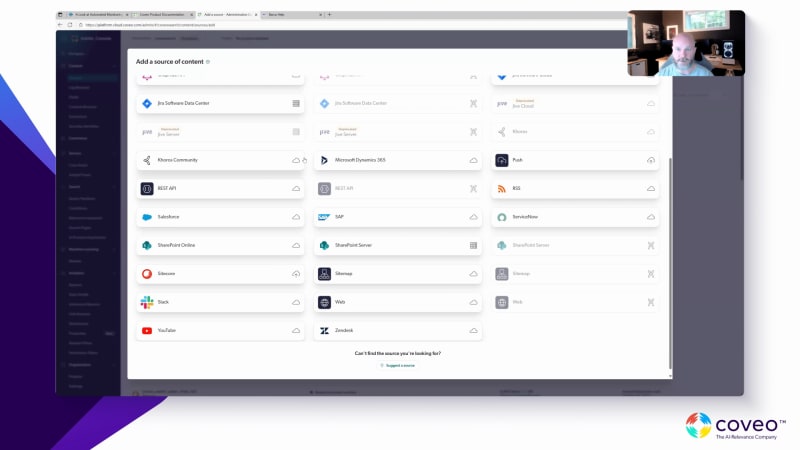The width and height of the screenshot is (800, 450).
Task: Click the Microsoft Dynamics 365 icon
Action: 325,160
